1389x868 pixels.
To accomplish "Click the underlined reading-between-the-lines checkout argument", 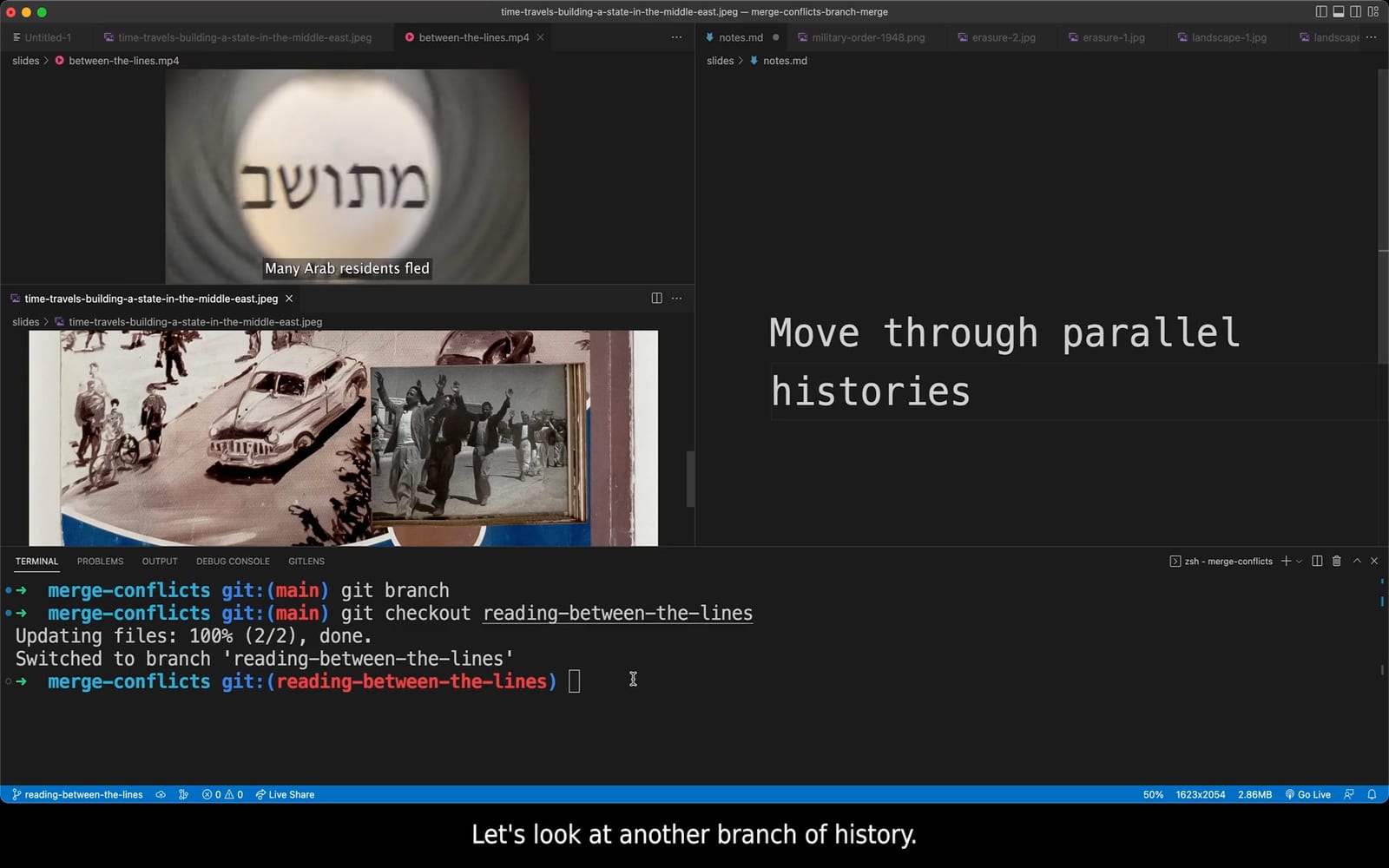I will point(618,613).
